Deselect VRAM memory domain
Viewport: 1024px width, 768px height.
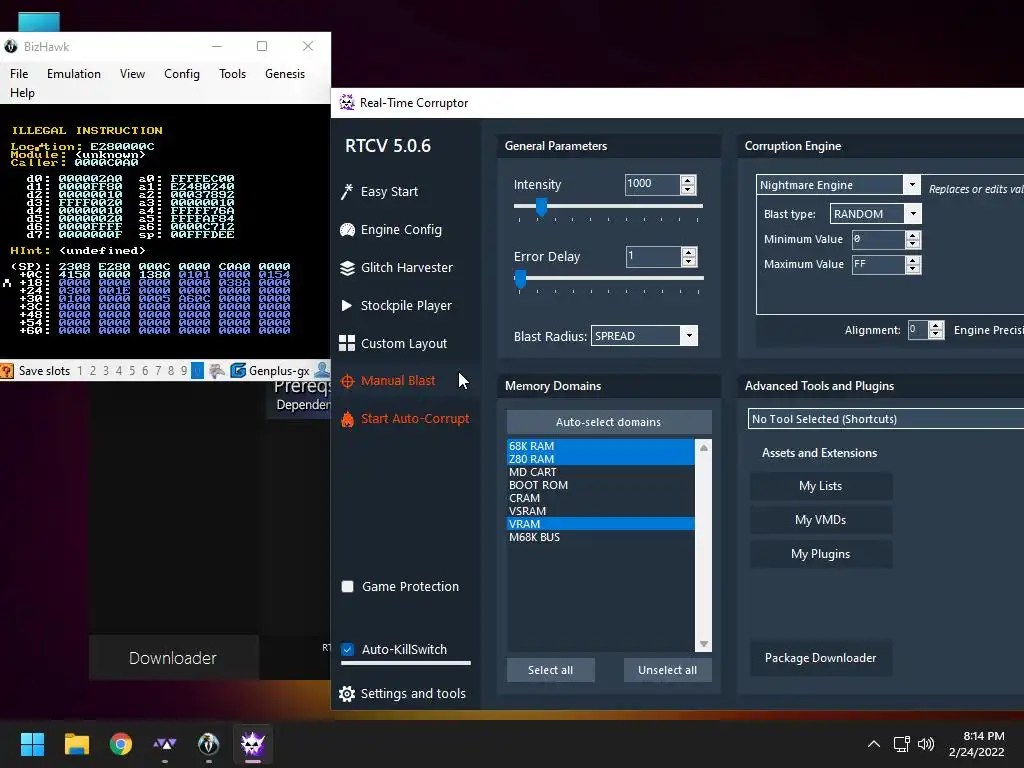coord(600,524)
